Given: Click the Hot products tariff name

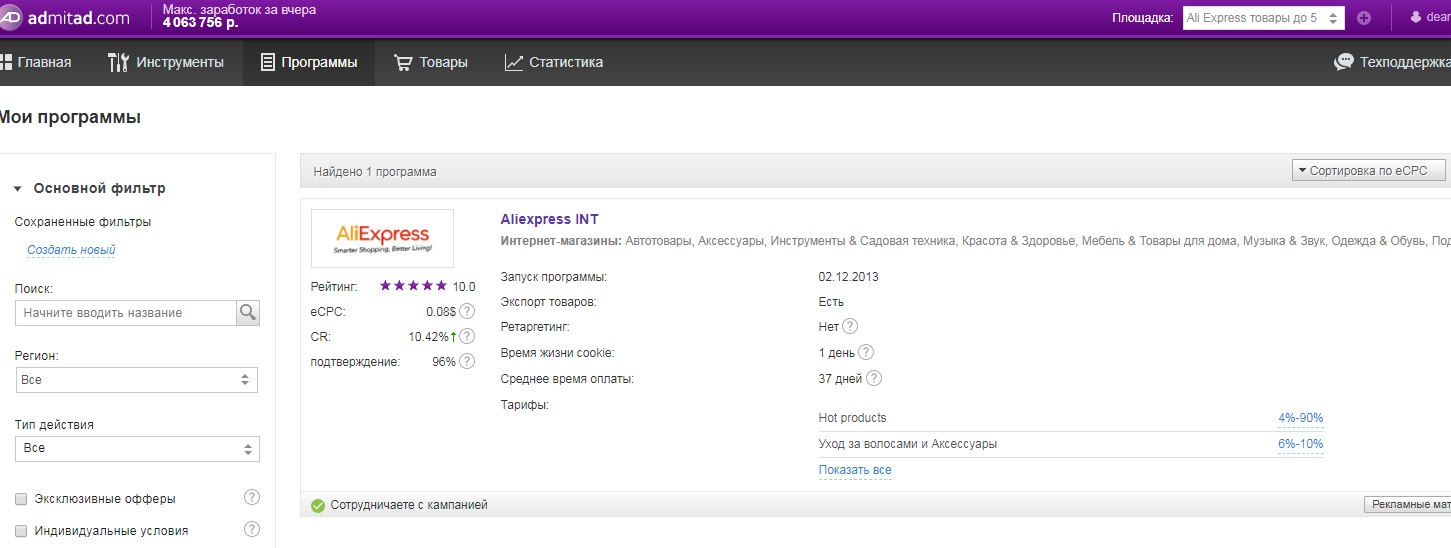Looking at the screenshot, I should click(852, 418).
